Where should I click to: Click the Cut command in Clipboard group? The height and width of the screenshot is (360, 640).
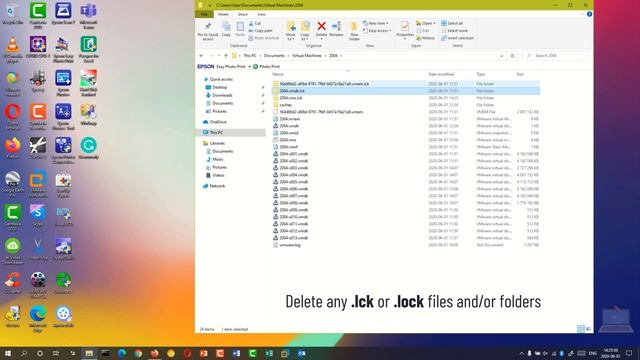[x=255, y=24]
